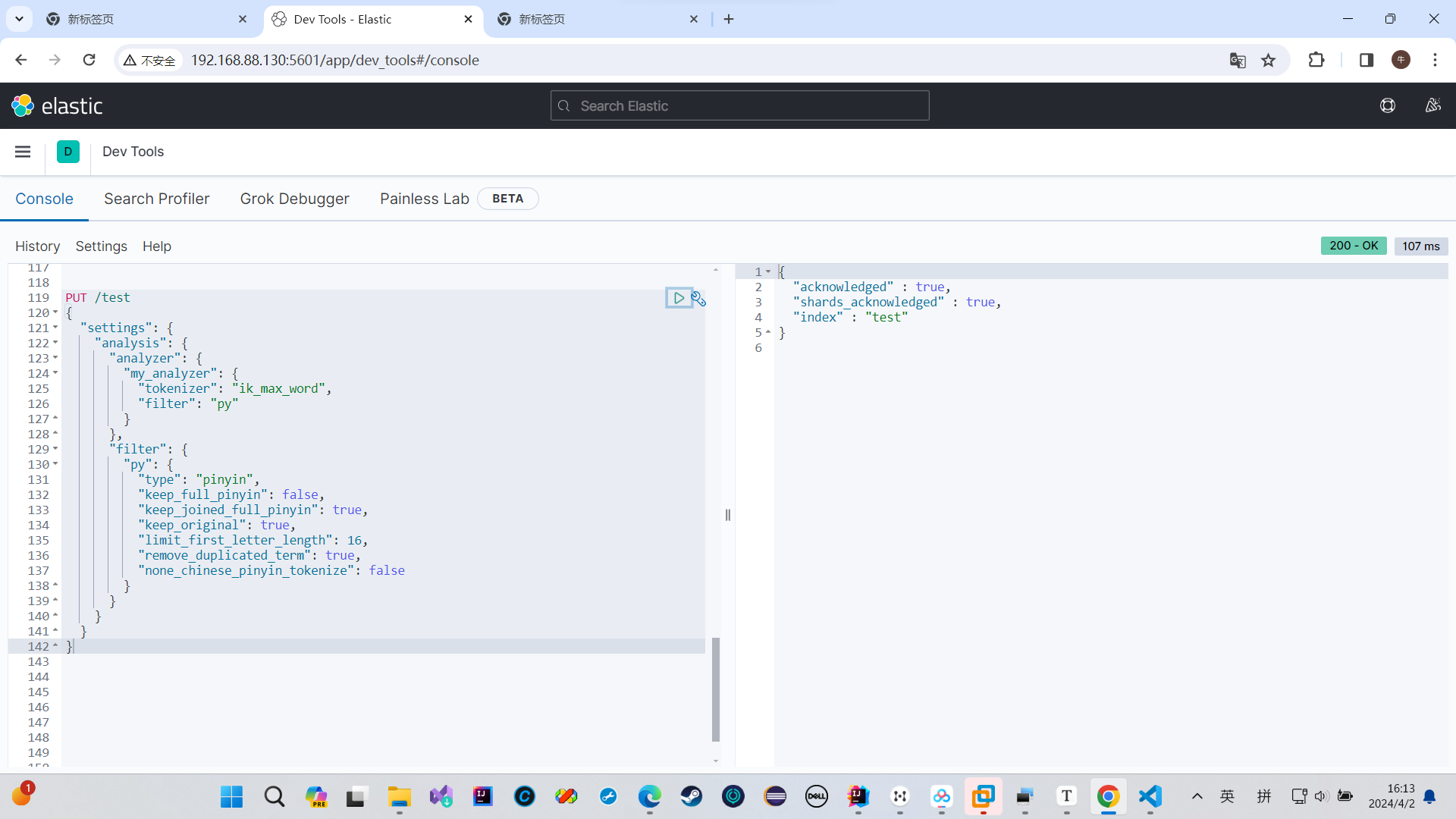Click the browser translate page icon
The width and height of the screenshot is (1456, 819).
pos(1238,61)
